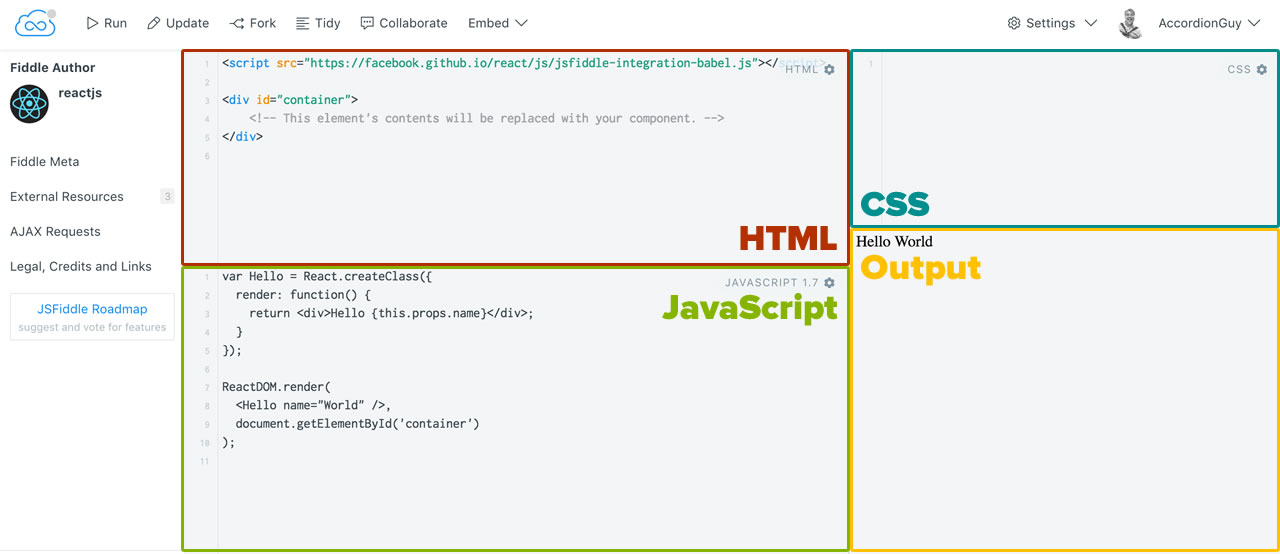Expand the Embed dropdown
The height and width of the screenshot is (554, 1280).
click(498, 23)
